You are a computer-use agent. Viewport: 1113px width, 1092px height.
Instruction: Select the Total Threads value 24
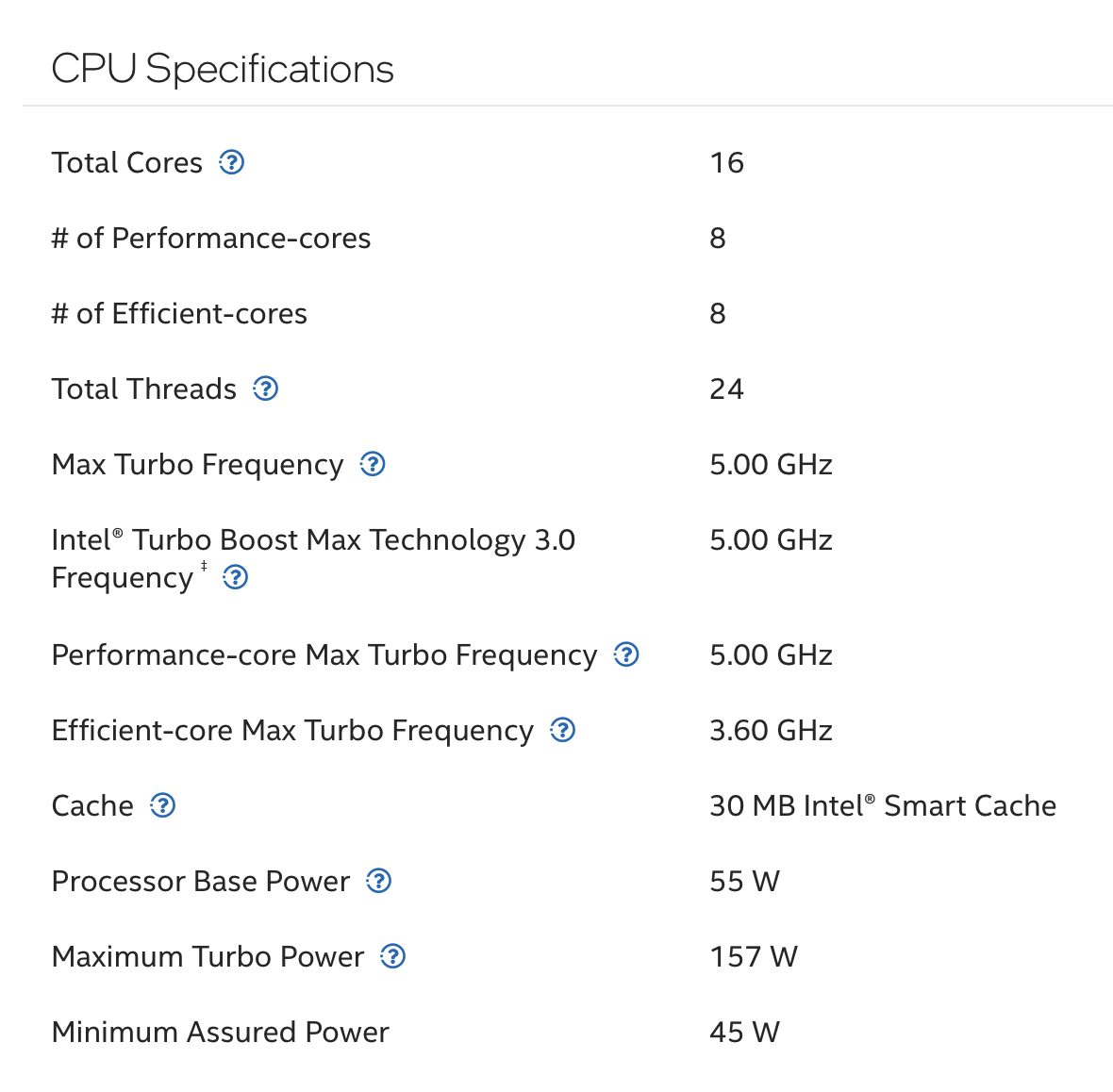coord(727,389)
